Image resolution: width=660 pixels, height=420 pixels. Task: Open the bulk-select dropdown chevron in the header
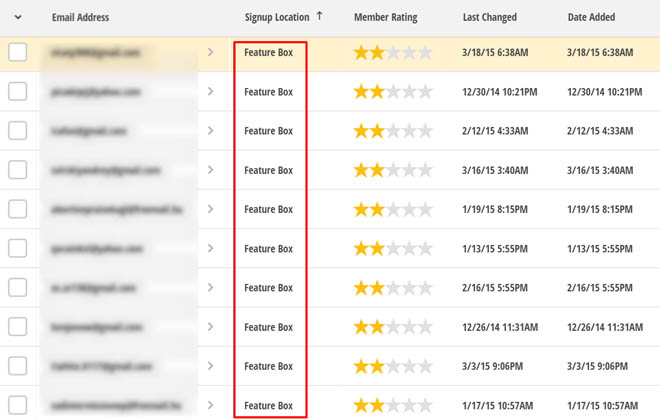click(18, 17)
